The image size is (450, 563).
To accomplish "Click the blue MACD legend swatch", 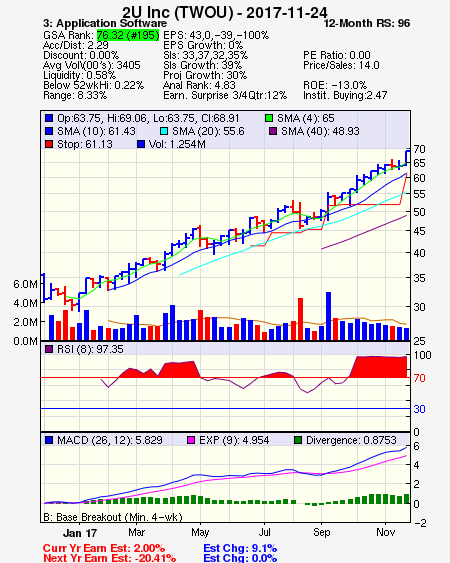I will [49, 440].
